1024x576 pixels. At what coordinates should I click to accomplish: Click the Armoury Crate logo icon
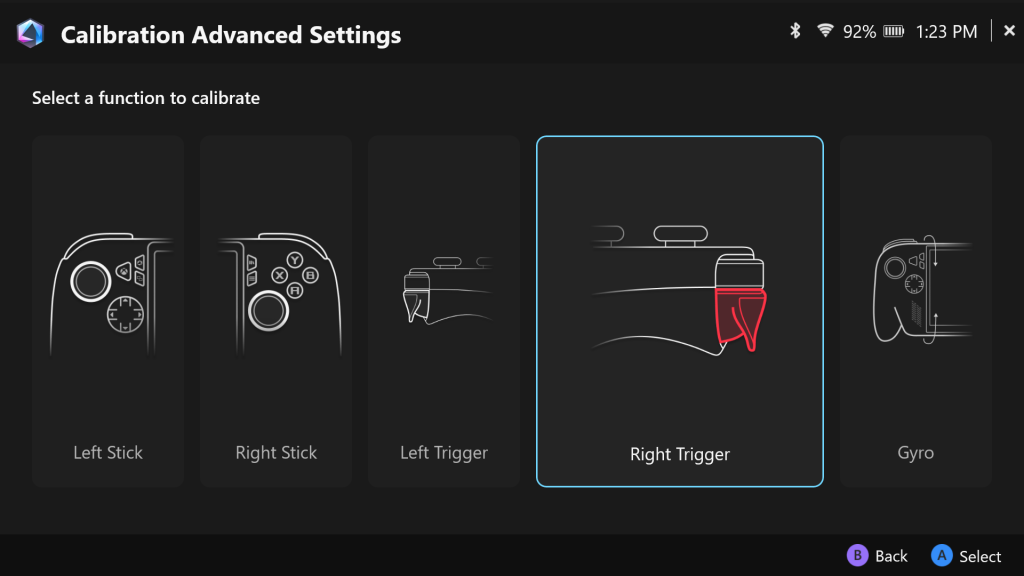30,34
